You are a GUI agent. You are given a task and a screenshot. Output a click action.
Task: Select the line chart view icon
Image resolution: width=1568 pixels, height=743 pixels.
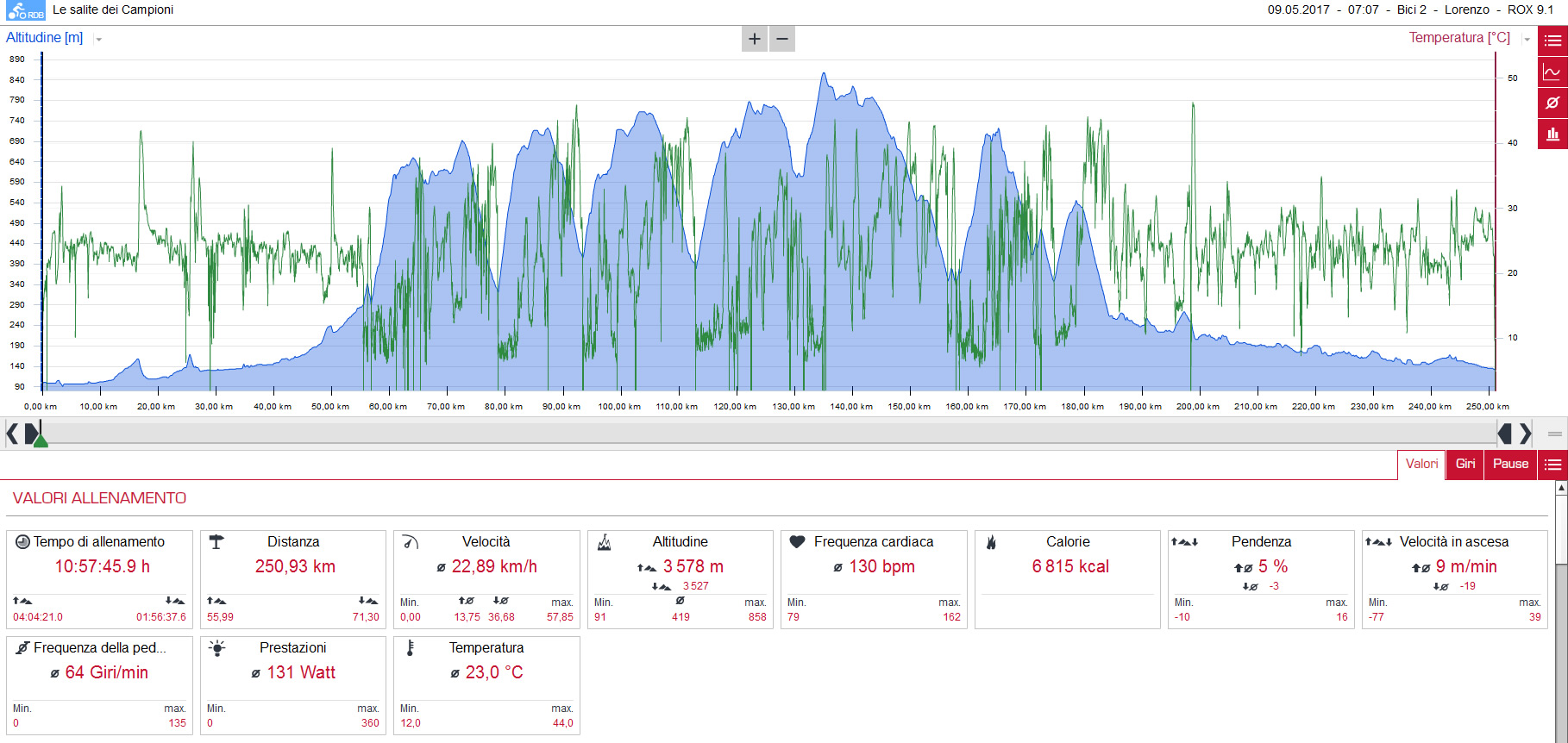1552,72
